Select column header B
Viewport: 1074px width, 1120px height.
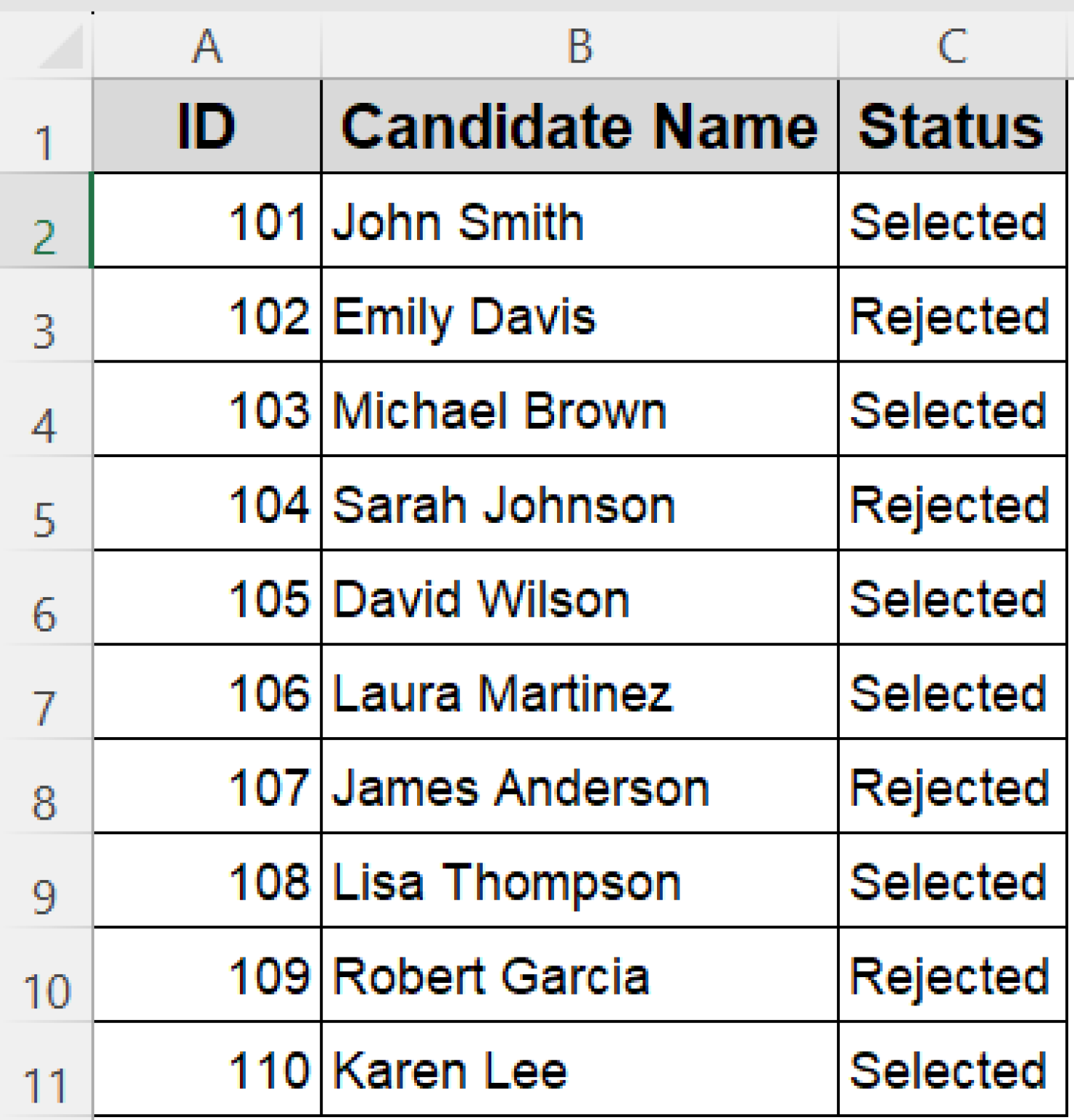click(x=579, y=47)
